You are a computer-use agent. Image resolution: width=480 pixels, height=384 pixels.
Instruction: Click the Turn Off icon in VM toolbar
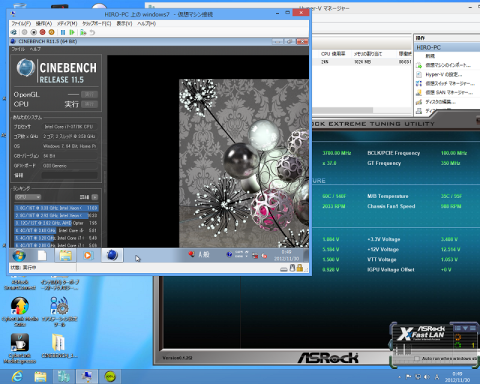tap(33, 32)
